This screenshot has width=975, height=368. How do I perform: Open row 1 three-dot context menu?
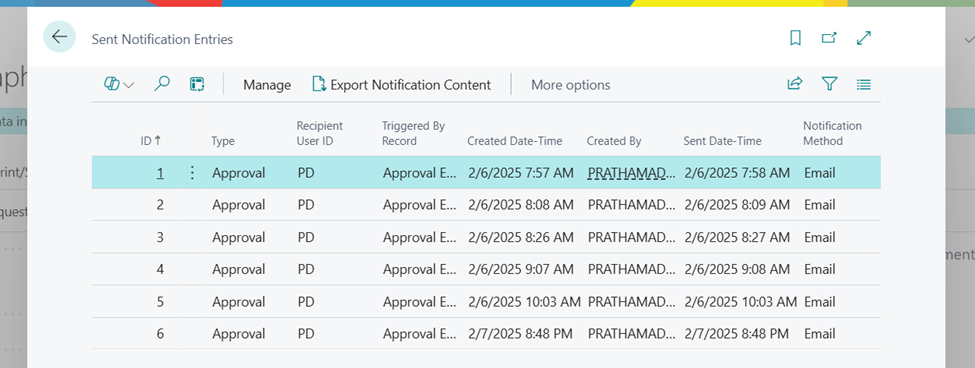(x=192, y=173)
